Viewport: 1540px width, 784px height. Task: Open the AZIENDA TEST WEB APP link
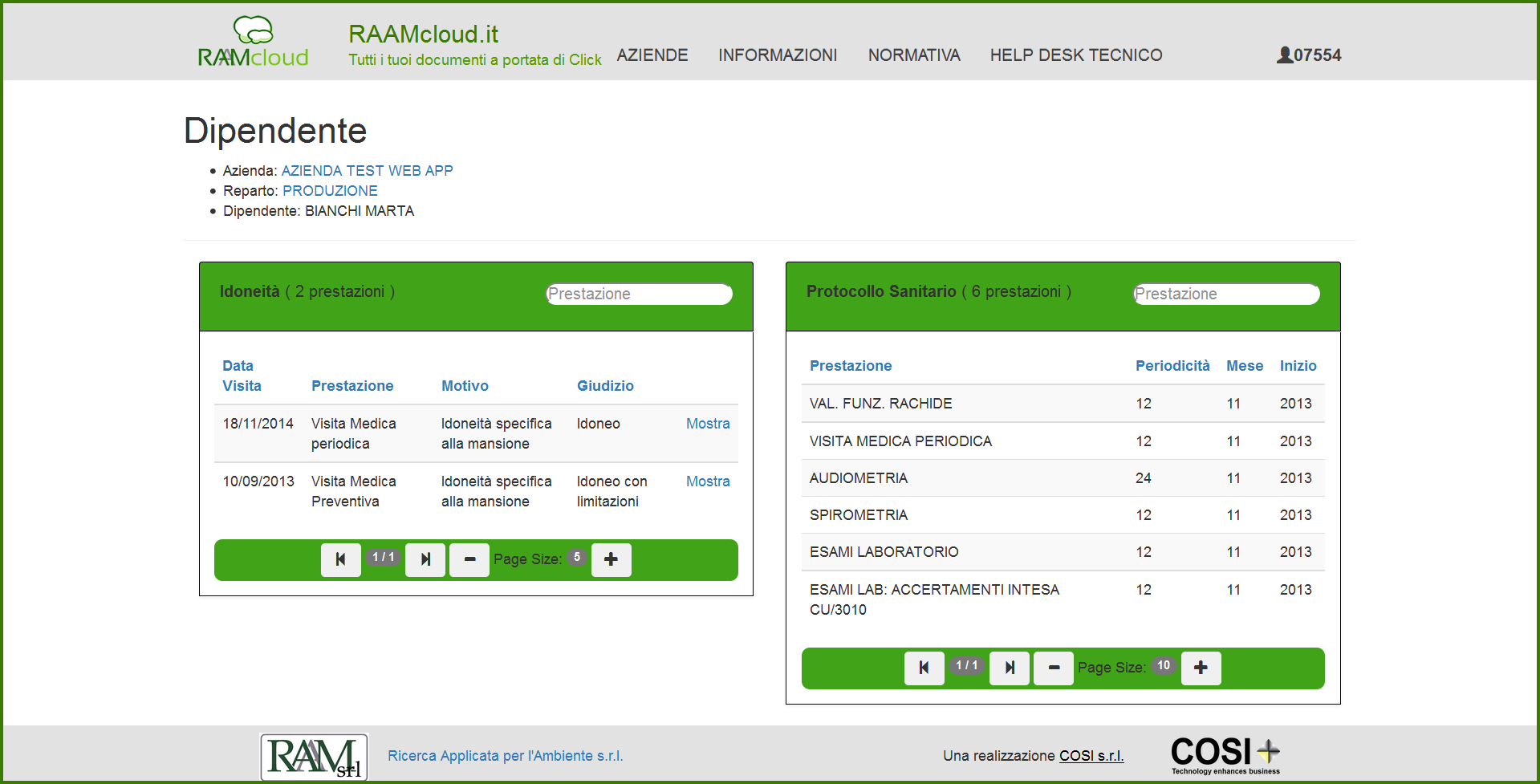(x=368, y=171)
